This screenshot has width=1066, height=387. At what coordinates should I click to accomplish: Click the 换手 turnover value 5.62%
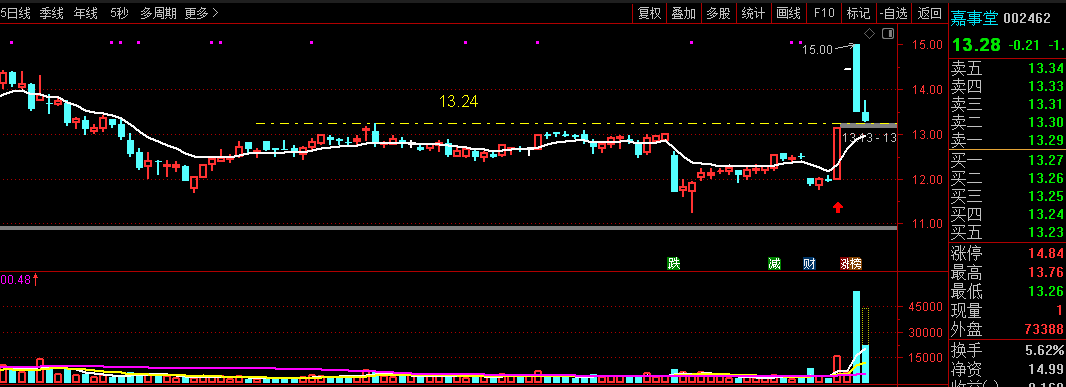coord(1044,351)
